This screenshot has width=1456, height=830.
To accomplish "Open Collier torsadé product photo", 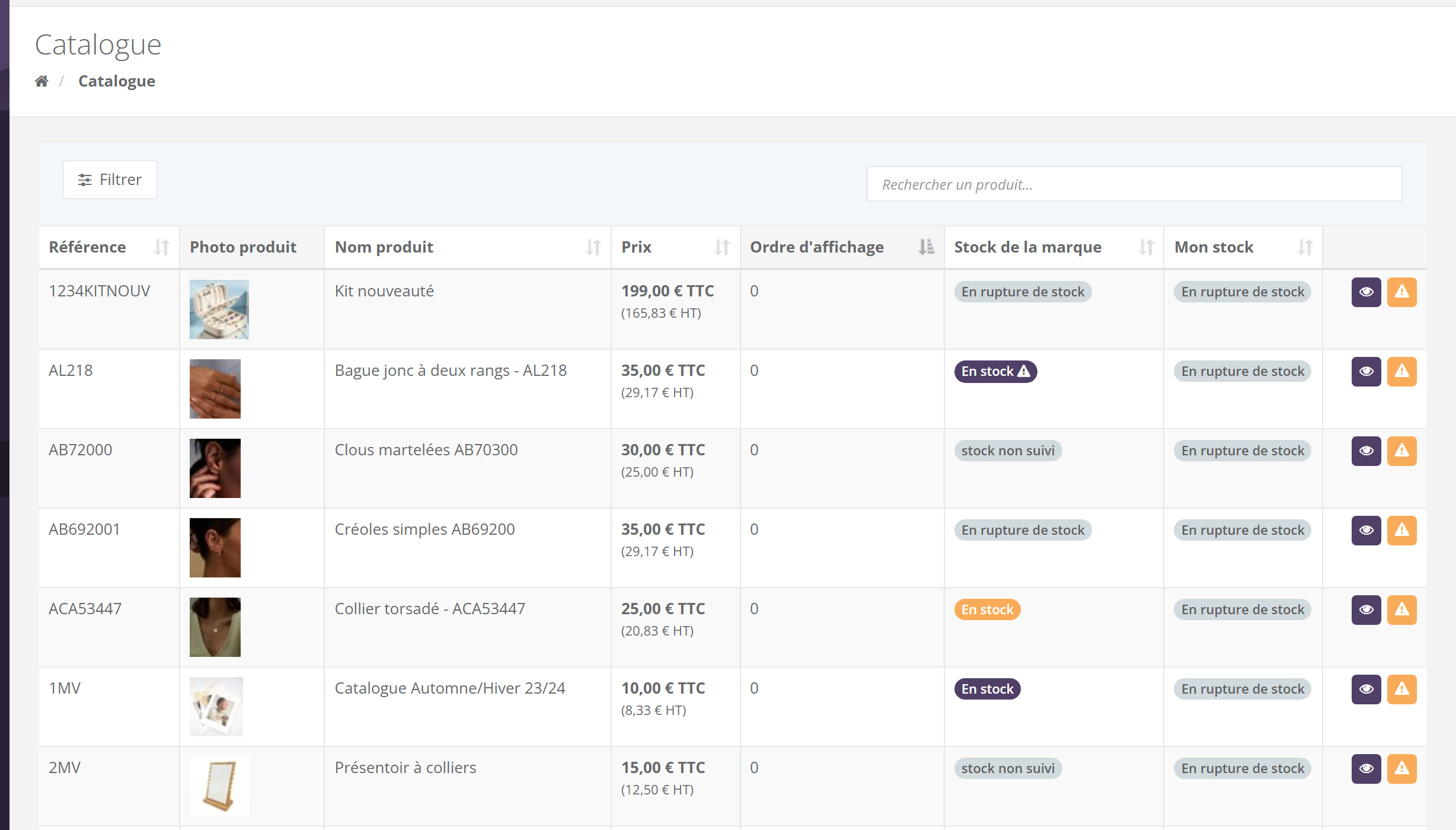I will 215,627.
